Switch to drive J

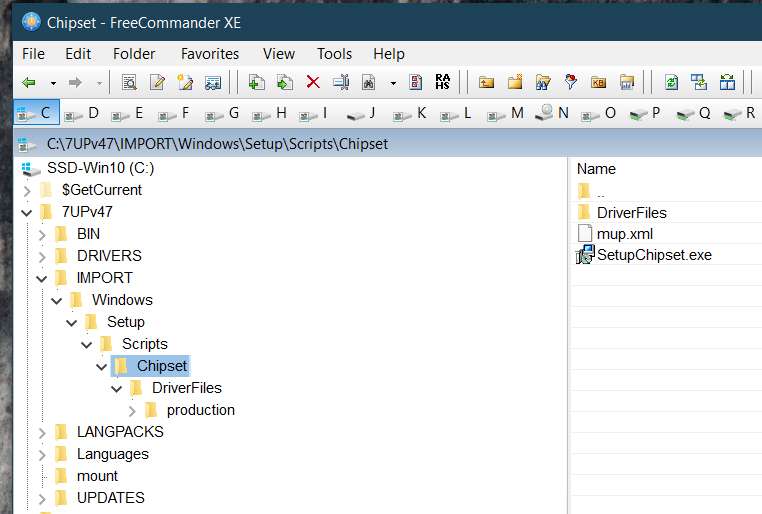coord(361,114)
